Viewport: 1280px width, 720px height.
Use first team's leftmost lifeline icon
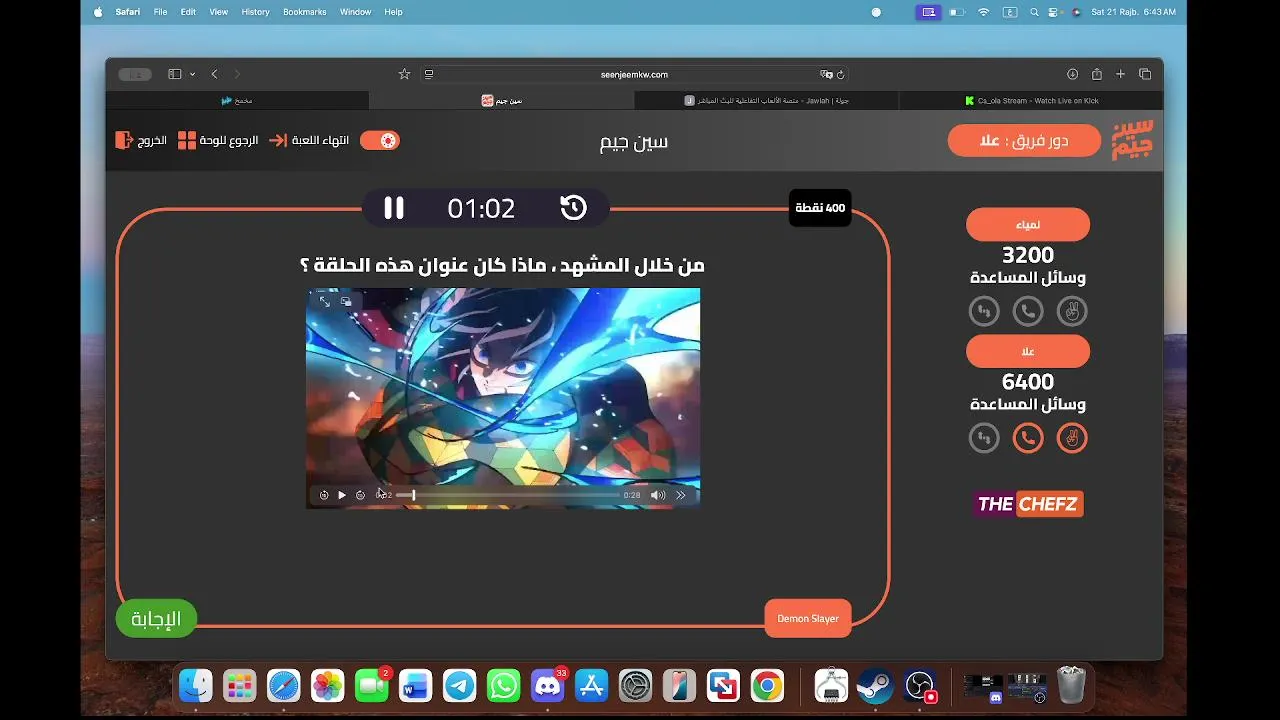pos(984,311)
